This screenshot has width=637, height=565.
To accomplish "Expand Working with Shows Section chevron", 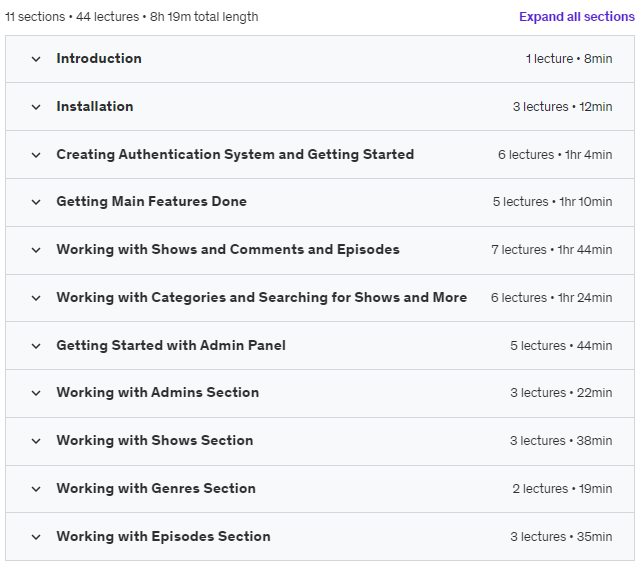I will point(36,441).
